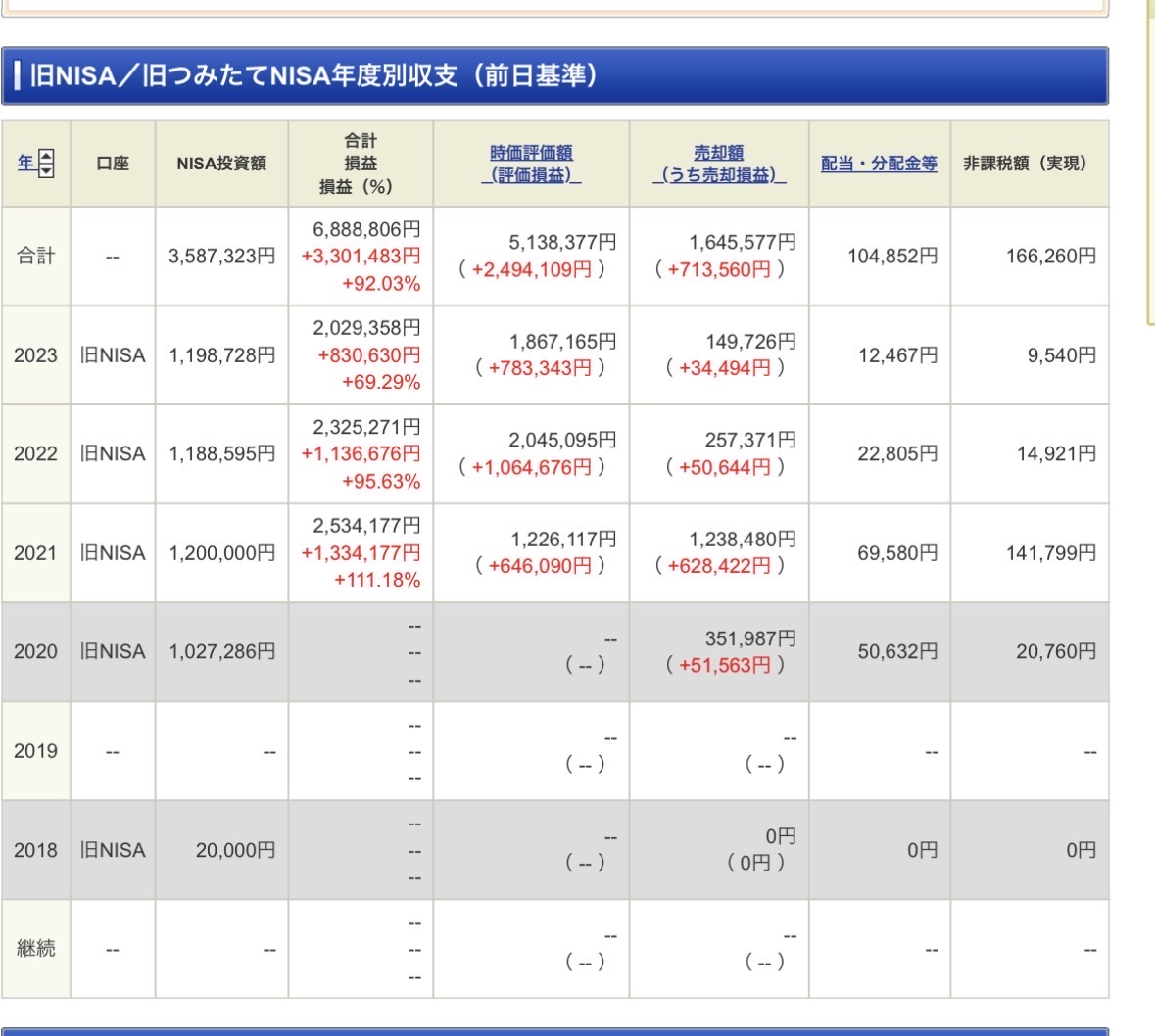Click the 年 column header link
This screenshot has width=1155, height=1036.
[x=26, y=164]
